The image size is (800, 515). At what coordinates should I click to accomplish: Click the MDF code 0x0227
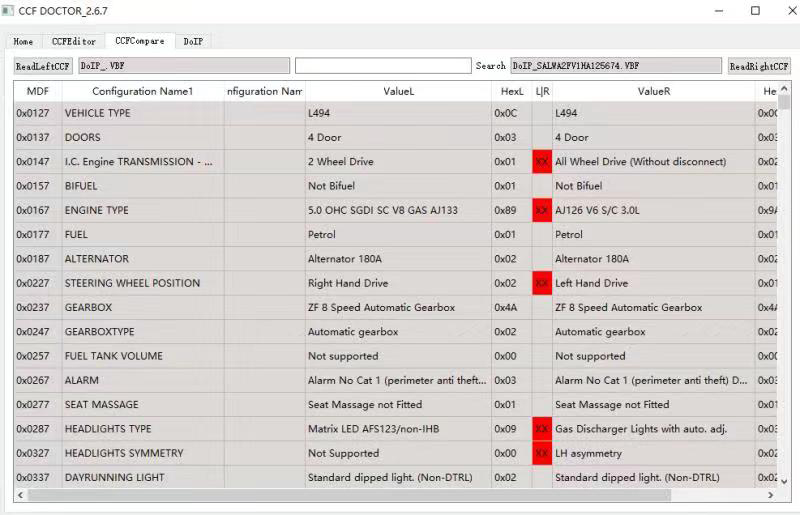pos(33,283)
